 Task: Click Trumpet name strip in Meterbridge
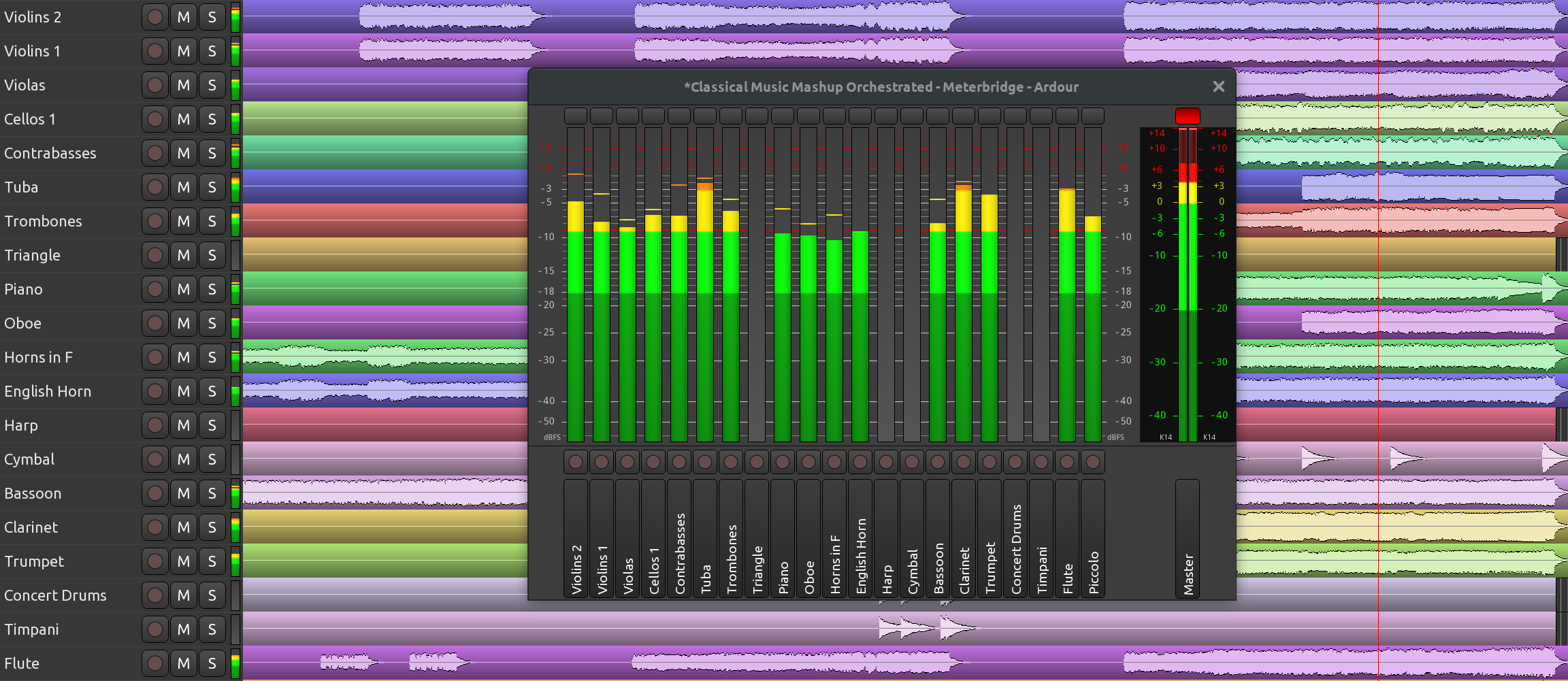990,539
